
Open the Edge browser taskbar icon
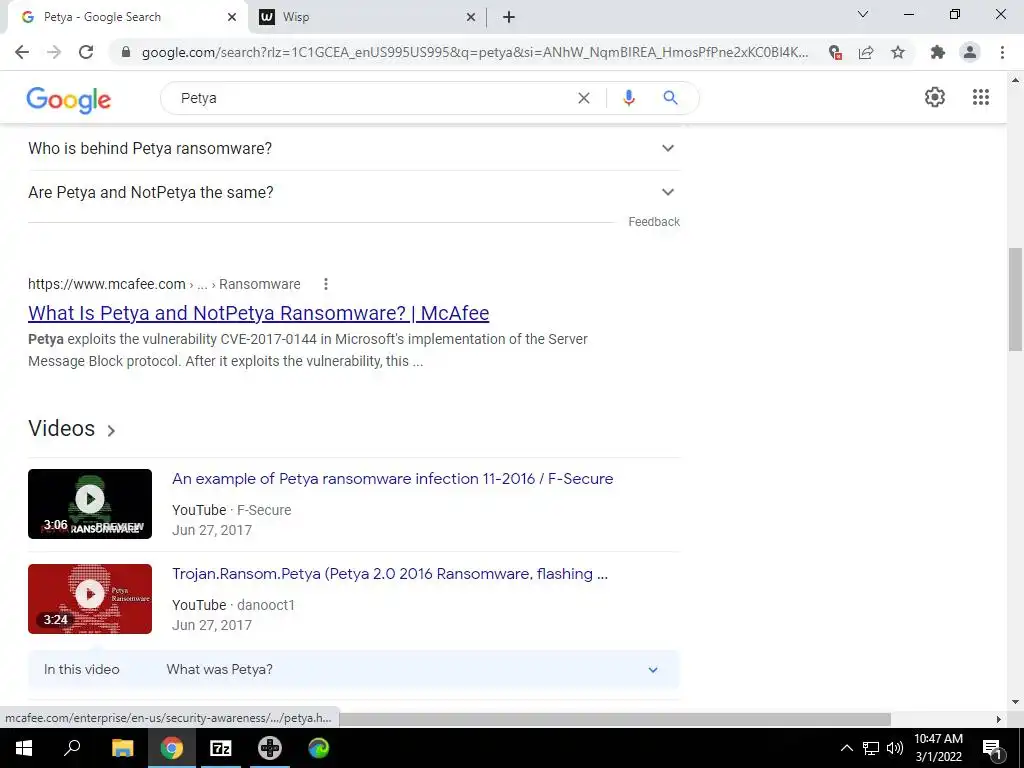[319, 748]
